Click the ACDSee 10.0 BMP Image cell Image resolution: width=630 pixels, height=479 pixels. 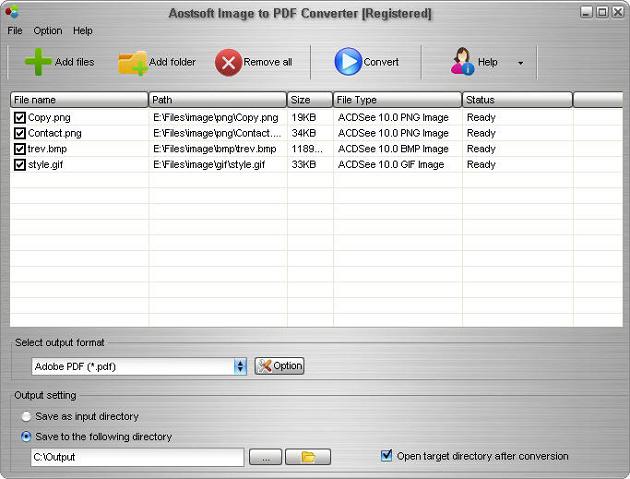tap(393, 149)
